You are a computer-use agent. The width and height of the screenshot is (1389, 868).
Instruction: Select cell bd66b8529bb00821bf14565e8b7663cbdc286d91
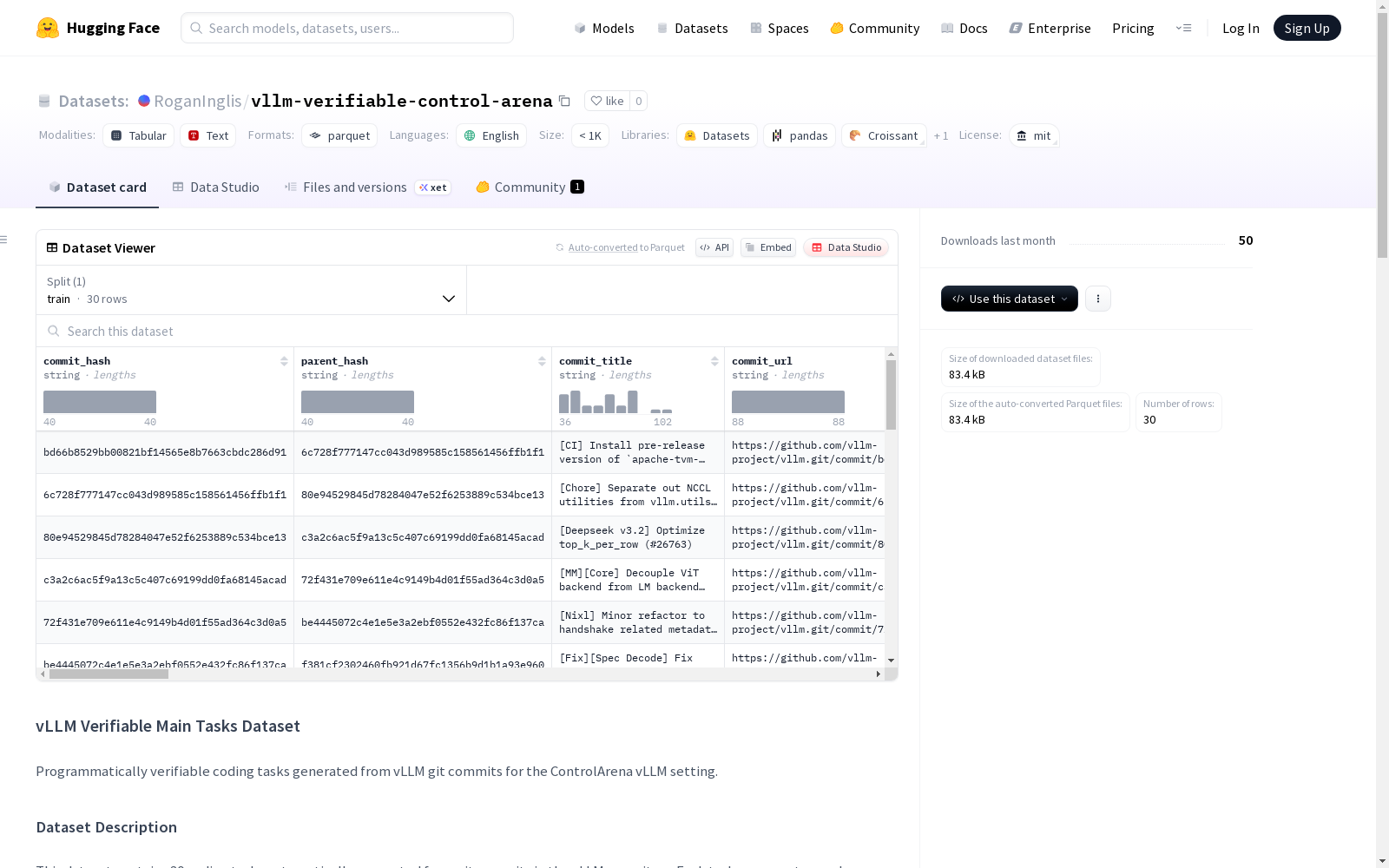point(165,452)
